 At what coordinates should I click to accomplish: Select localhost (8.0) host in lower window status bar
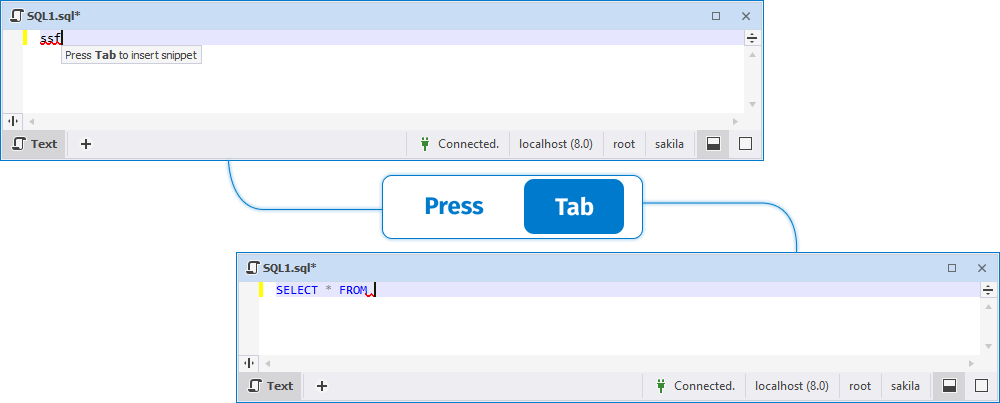(792, 386)
